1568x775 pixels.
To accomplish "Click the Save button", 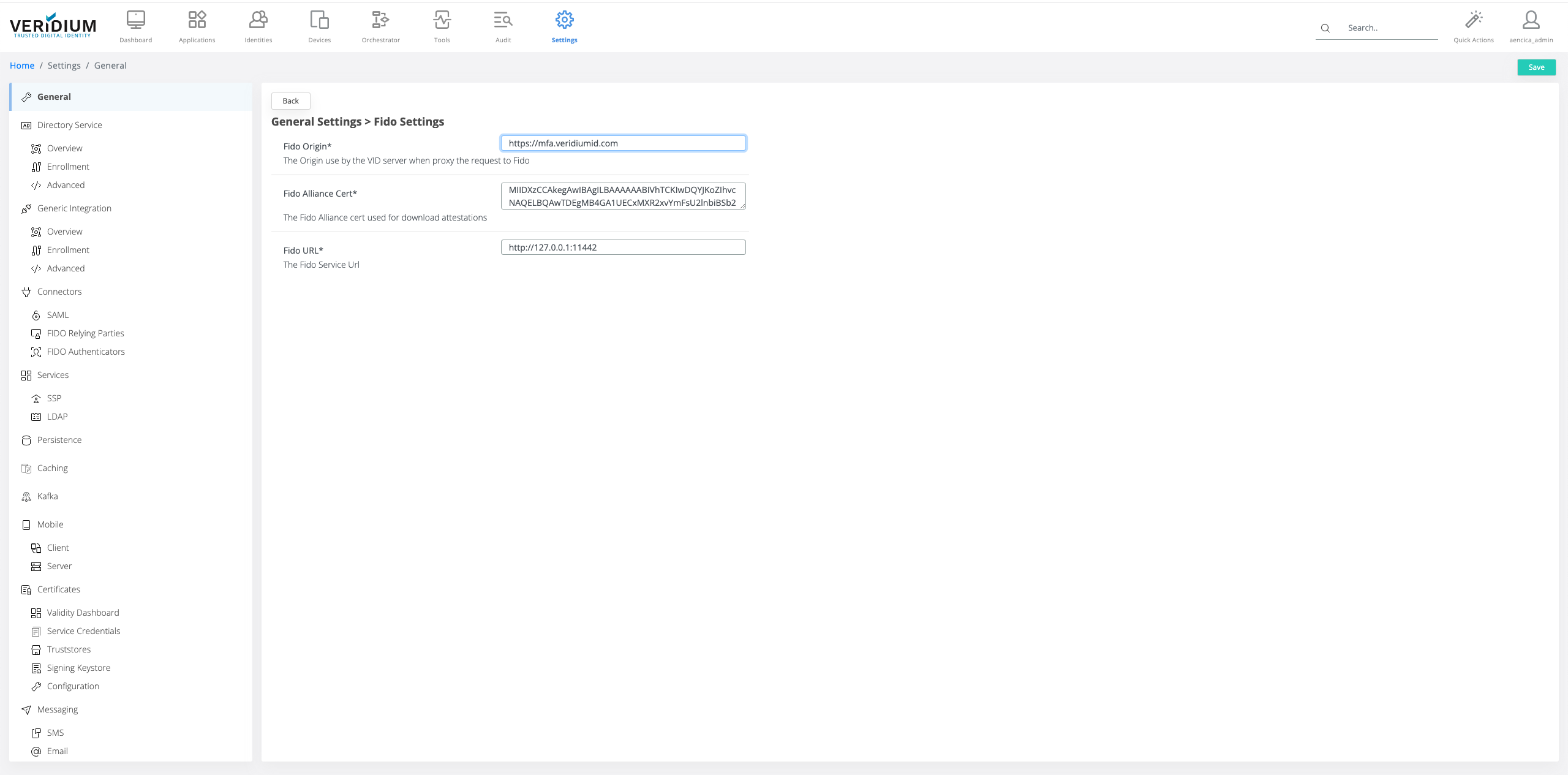I will pos(1536,67).
